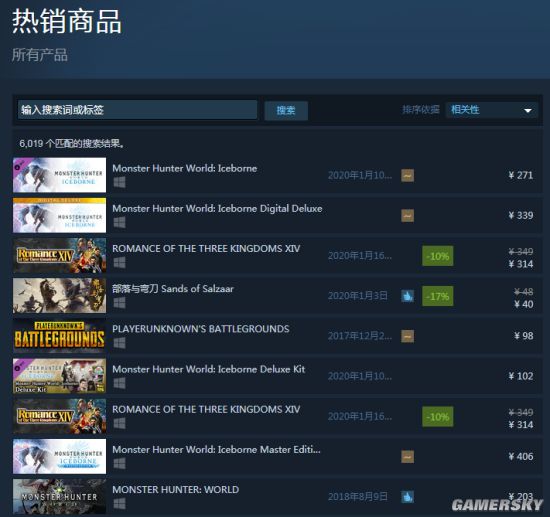Click the review icon on Iceborne Digital Deluxe row
This screenshot has width=550, height=517.
tap(407, 215)
